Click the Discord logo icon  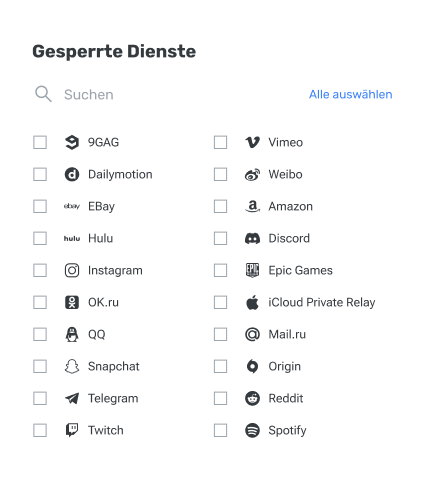pyautogui.click(x=252, y=238)
